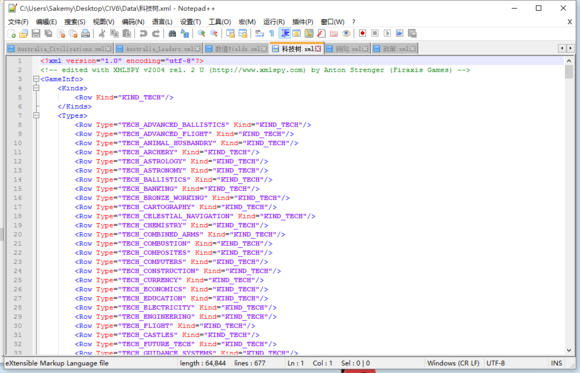Viewport: 580px width, 373px height.
Task: Click Windows (CR LF) in status bar
Action: pyautogui.click(x=453, y=363)
